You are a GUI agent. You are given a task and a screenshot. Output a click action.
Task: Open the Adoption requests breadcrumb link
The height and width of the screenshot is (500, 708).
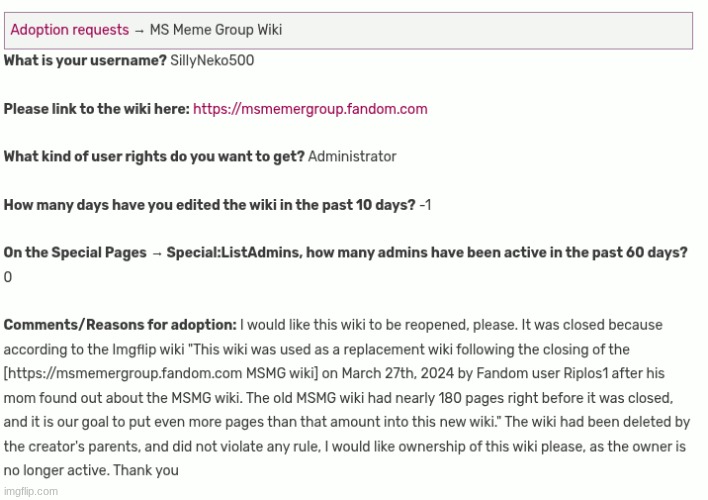click(69, 30)
